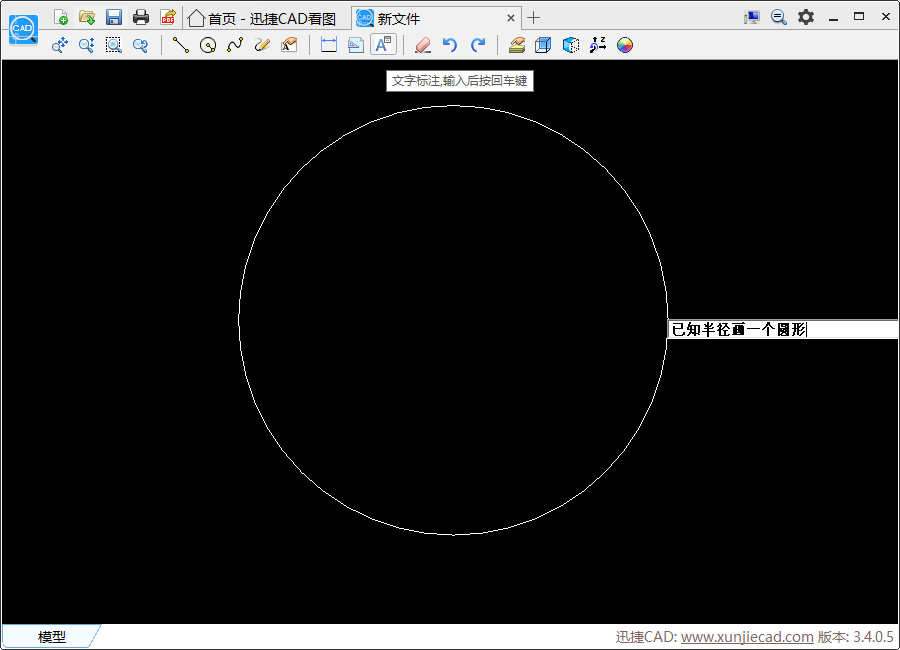The height and width of the screenshot is (650, 900).
Task: Return to previous zoom view
Action: (x=141, y=45)
